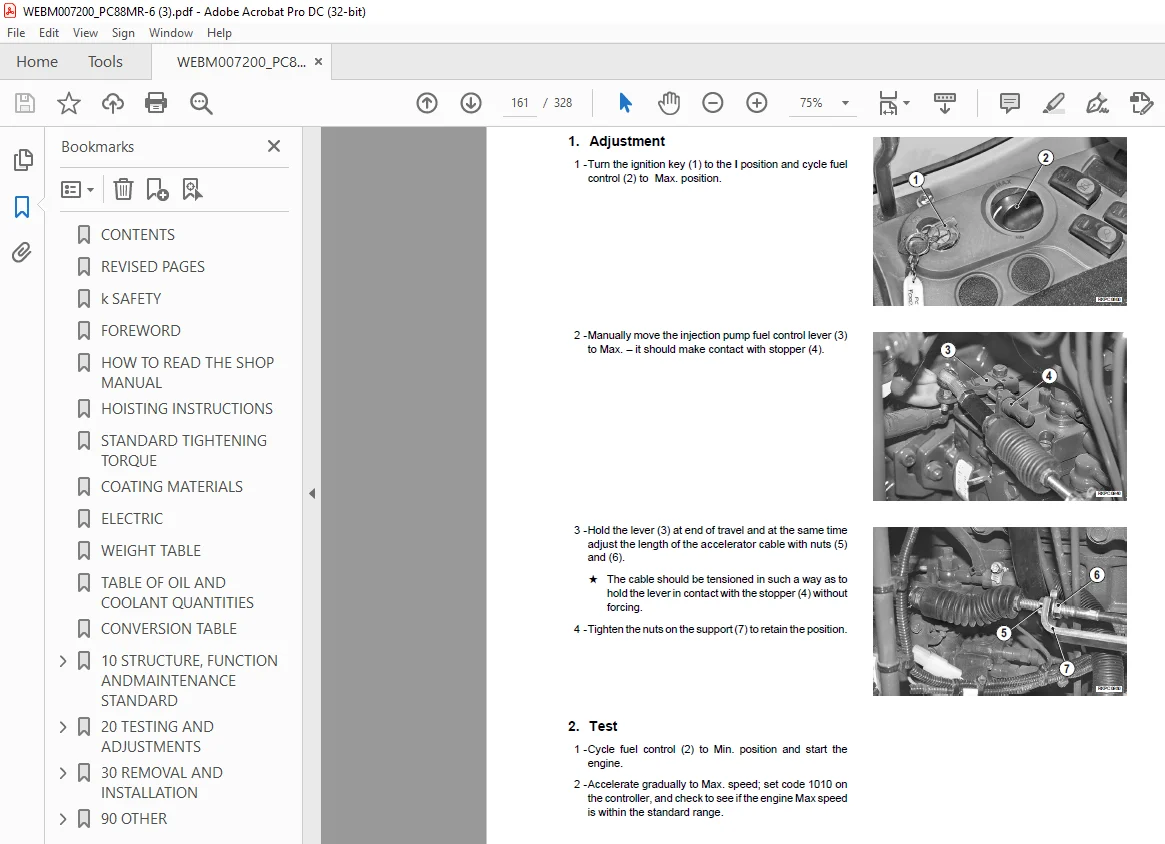Jump to FOREWORD bookmark

(140, 331)
